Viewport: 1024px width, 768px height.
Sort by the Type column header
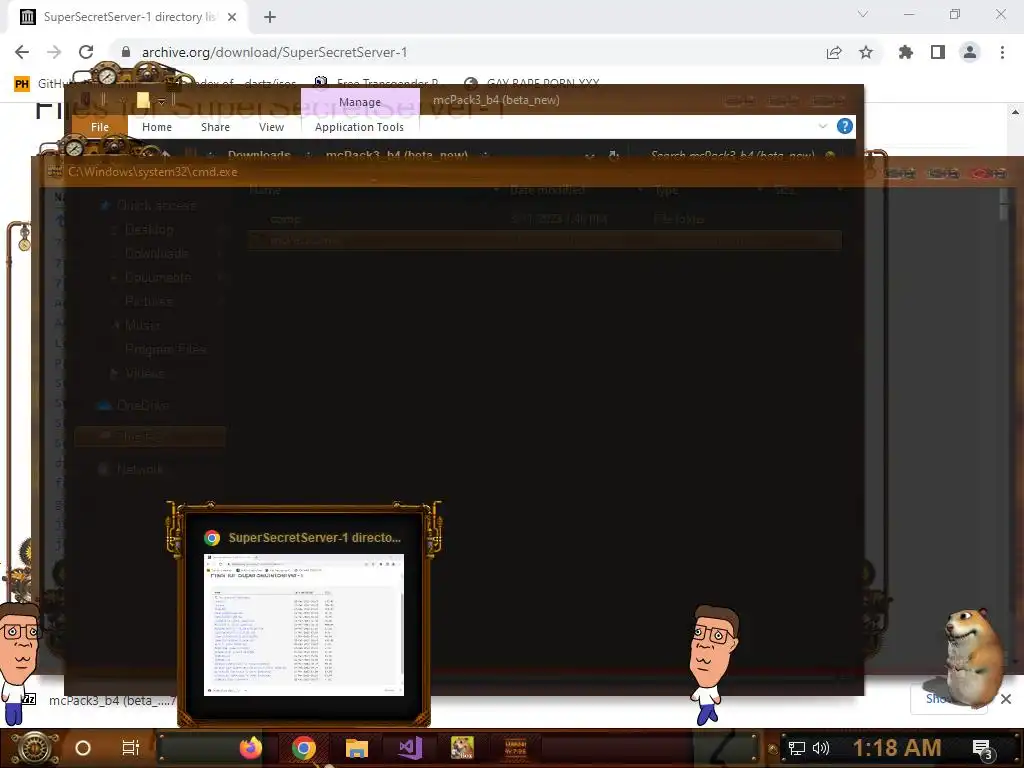[666, 190]
